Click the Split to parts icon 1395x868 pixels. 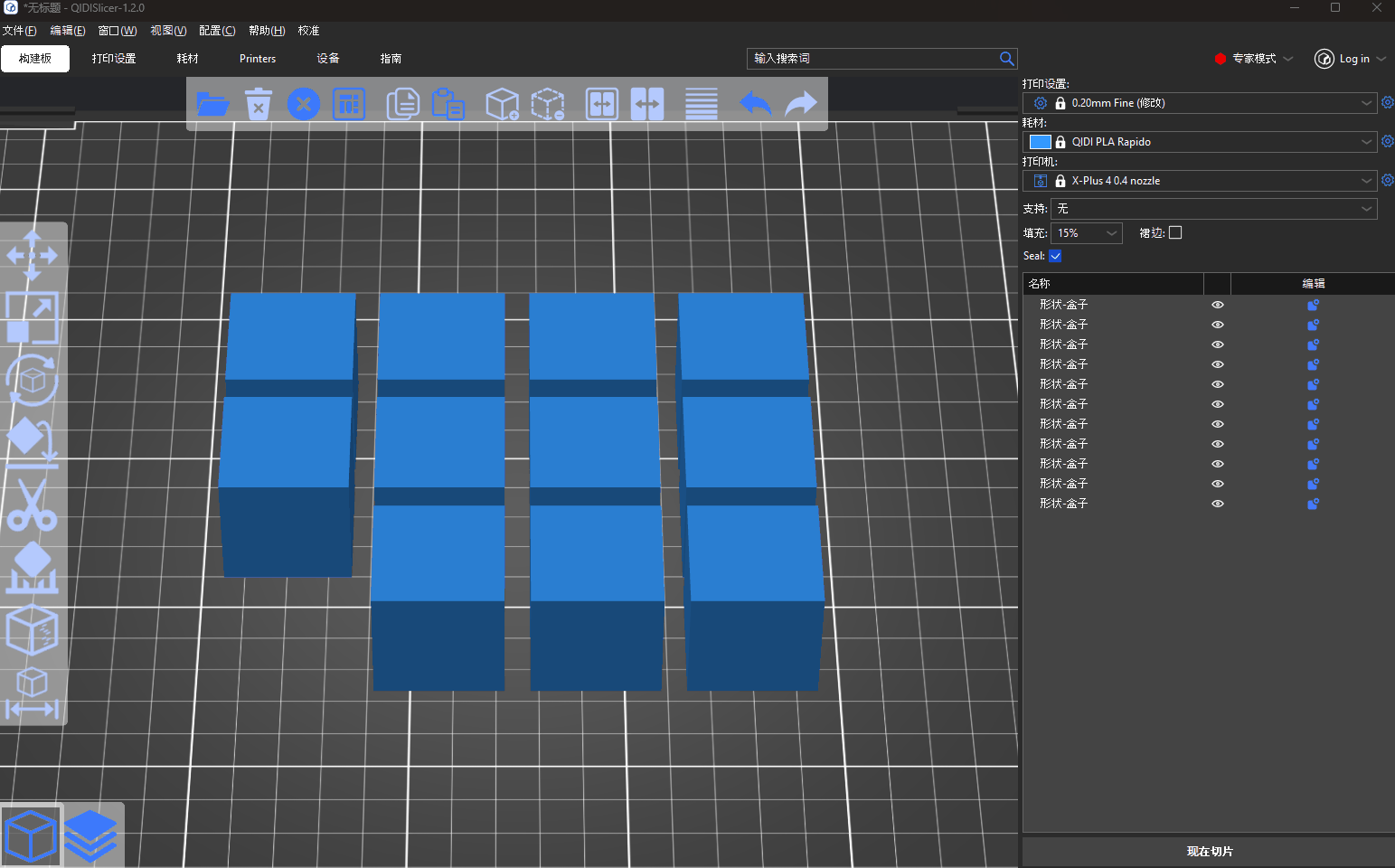647,104
